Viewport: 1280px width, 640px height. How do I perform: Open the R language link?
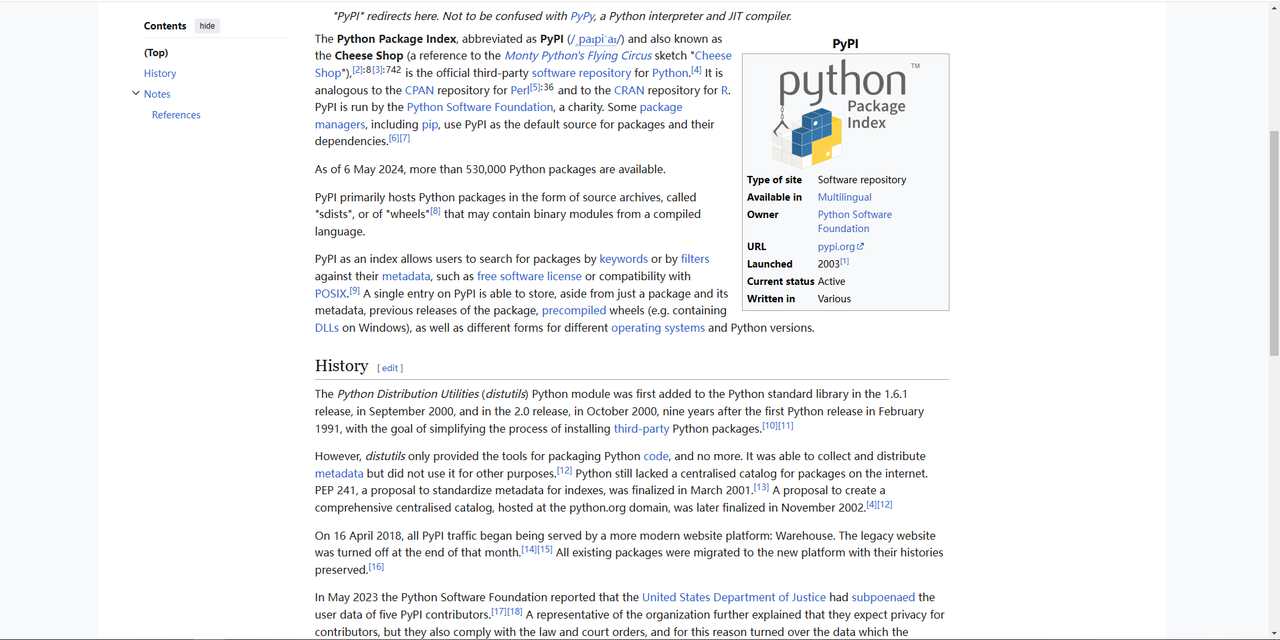(724, 90)
